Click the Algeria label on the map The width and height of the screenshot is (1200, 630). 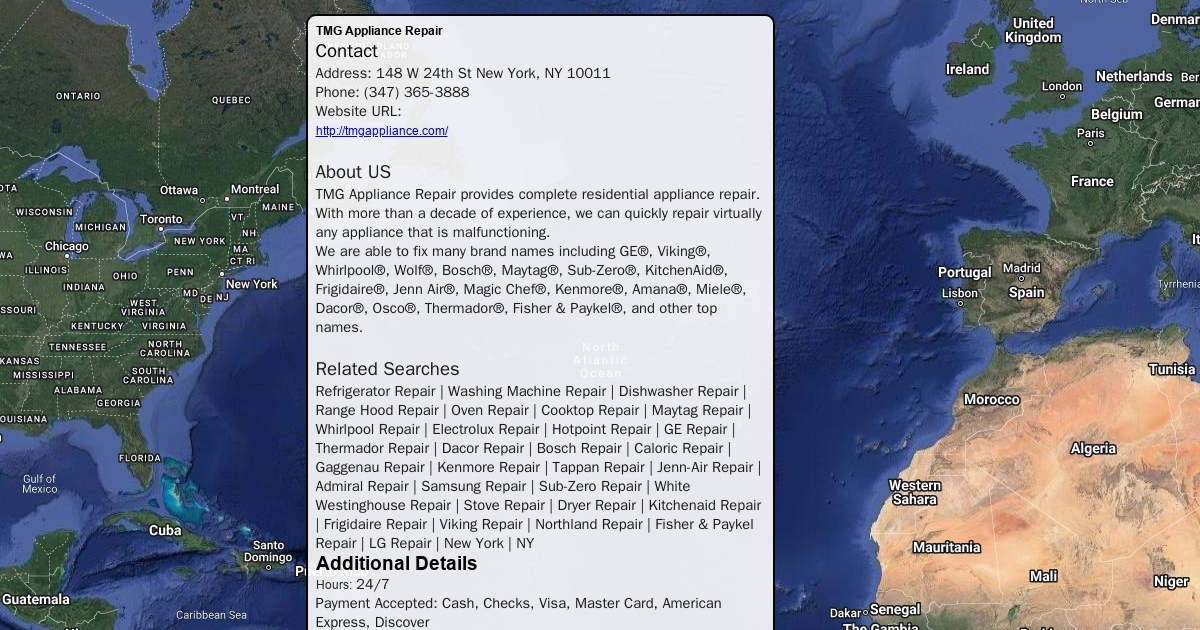(x=1093, y=448)
